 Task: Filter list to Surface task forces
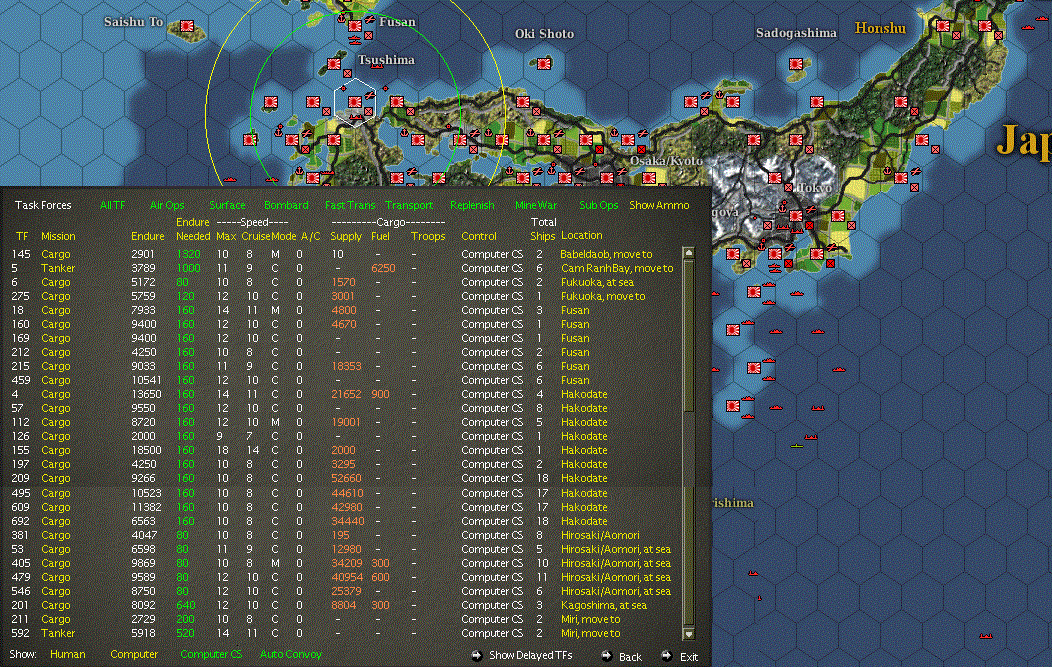pos(227,205)
